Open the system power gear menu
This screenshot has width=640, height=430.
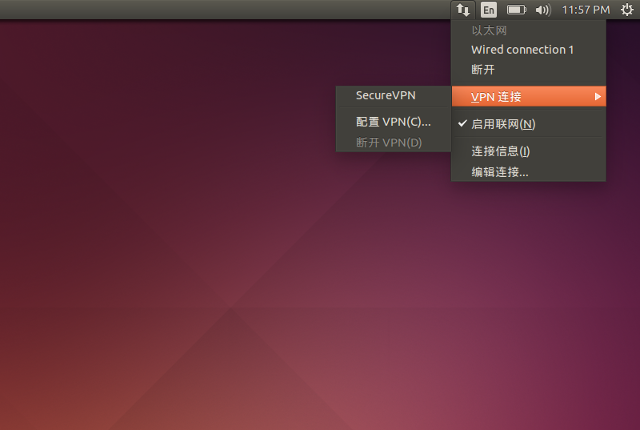click(x=627, y=10)
